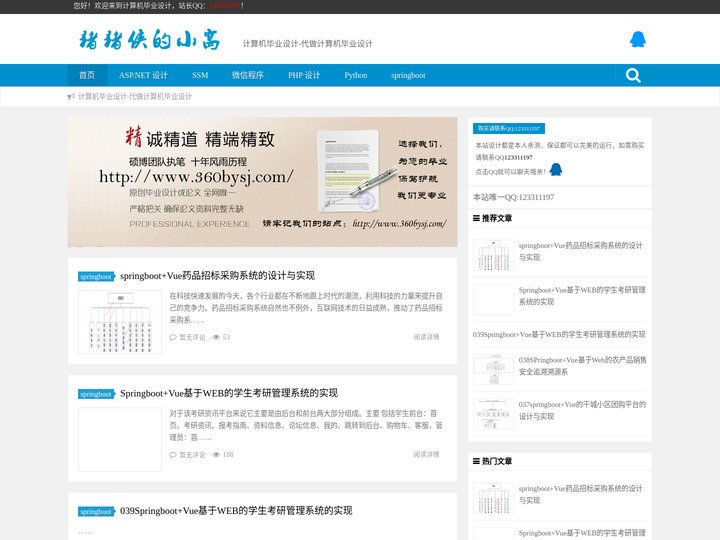Viewport: 720px width, 540px height.
Task: Click the QQ chat penguin in sidebar
Action: (x=556, y=169)
